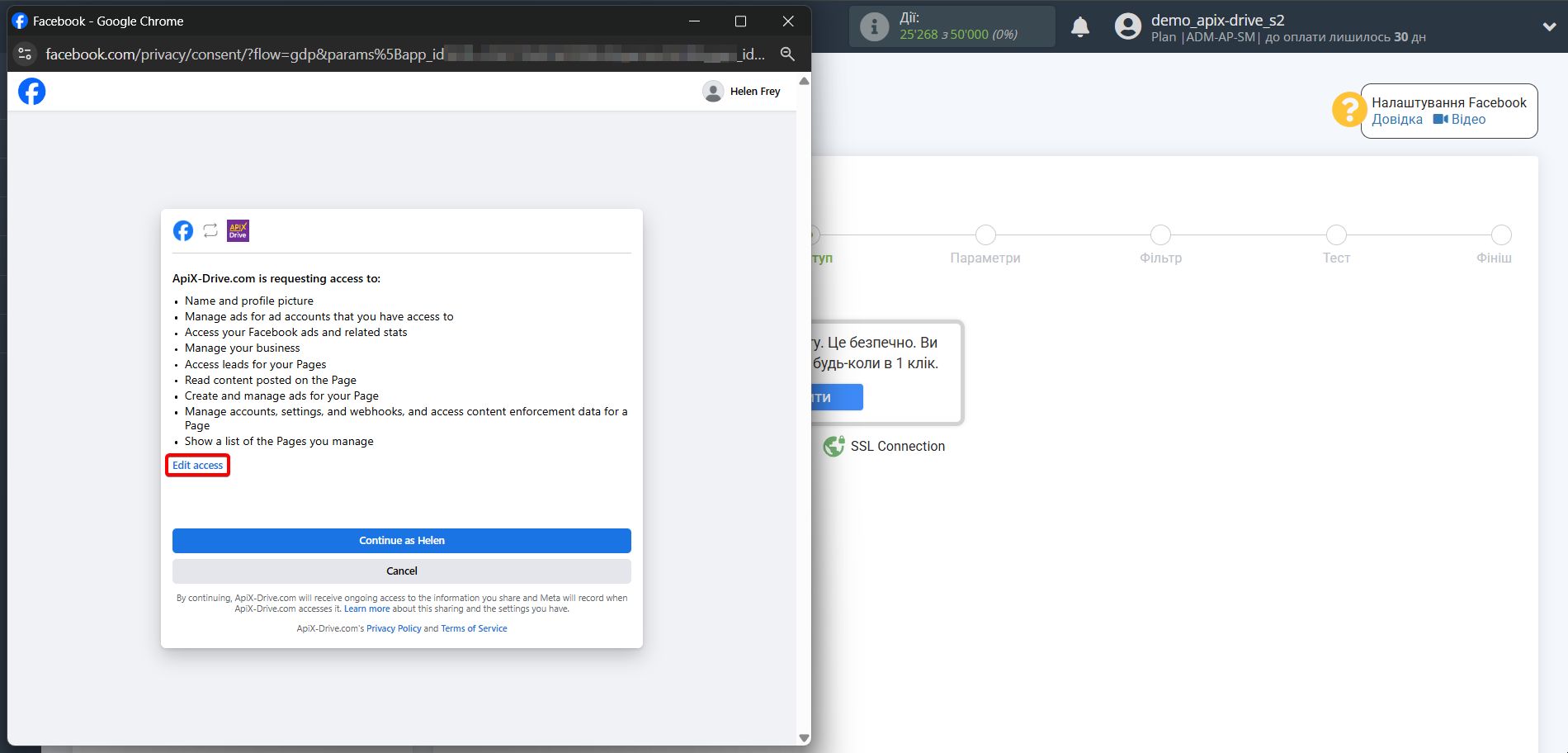Select the Фільтр step in progress bar
The height and width of the screenshot is (753, 1568).
click(1160, 235)
